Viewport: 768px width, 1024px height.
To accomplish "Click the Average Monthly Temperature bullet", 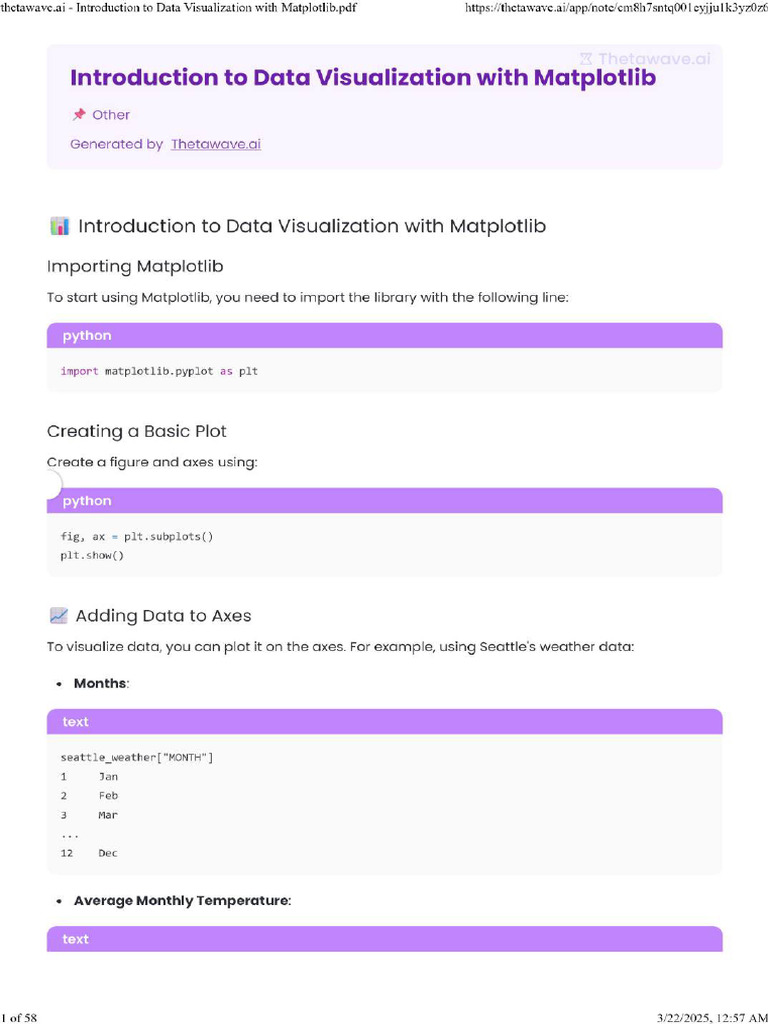I will [182, 901].
